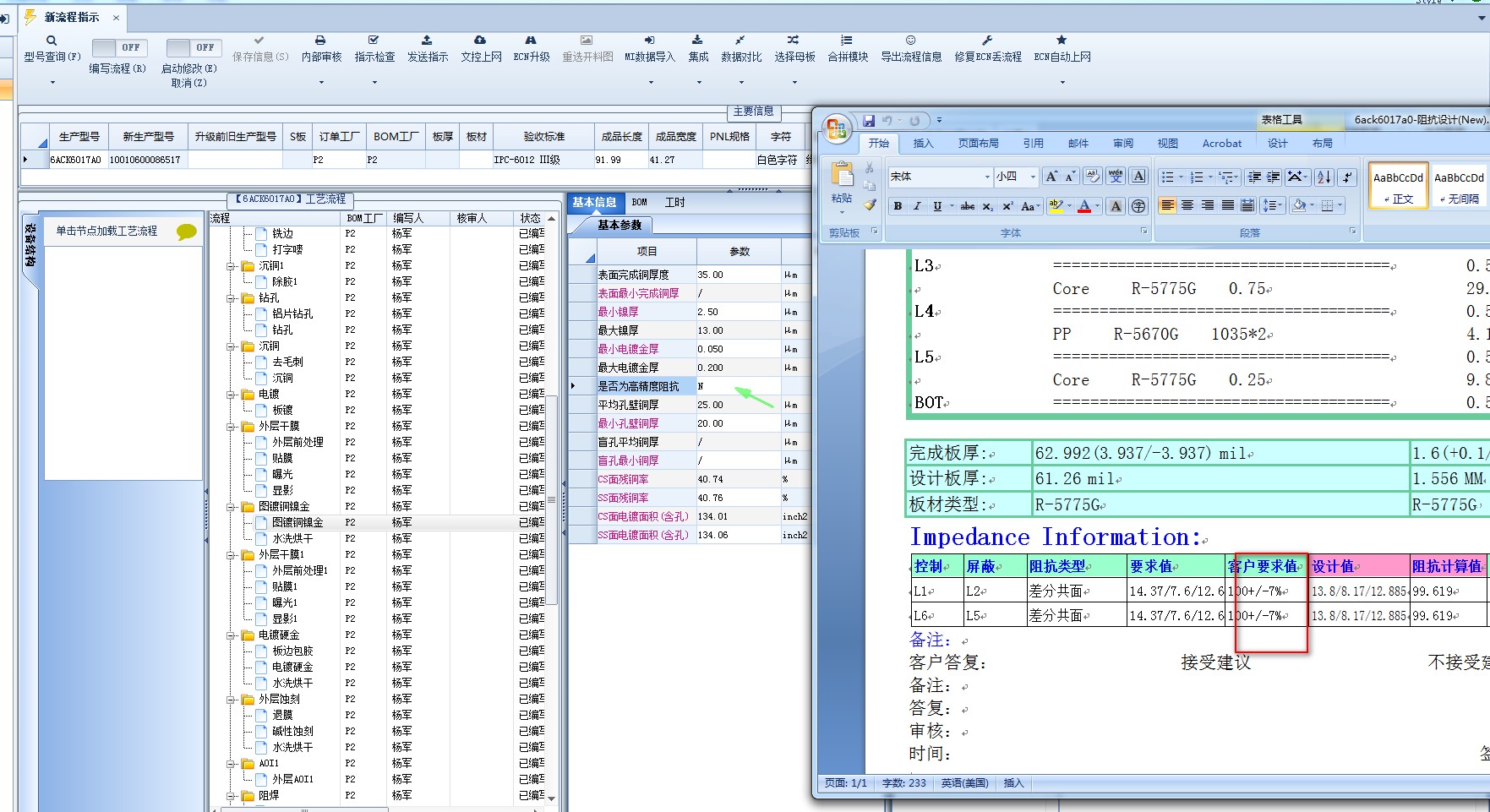Click 单击节点加载工艺流程 button

pos(107,231)
